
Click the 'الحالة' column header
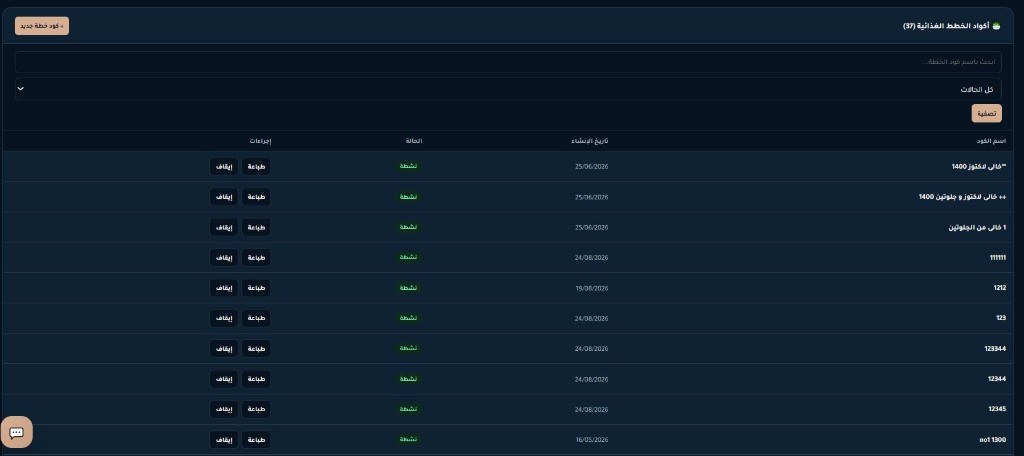pyautogui.click(x=414, y=141)
